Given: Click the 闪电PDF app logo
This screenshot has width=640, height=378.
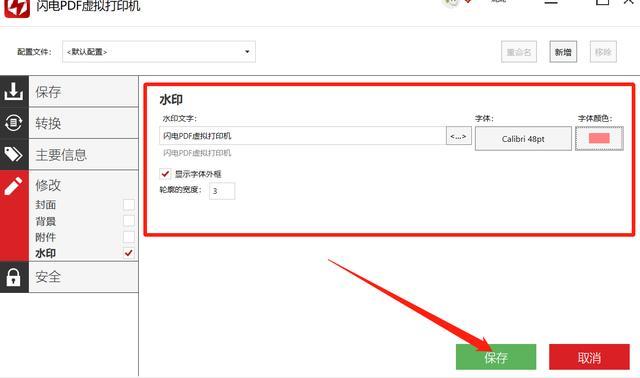Looking at the screenshot, I should [x=17, y=9].
